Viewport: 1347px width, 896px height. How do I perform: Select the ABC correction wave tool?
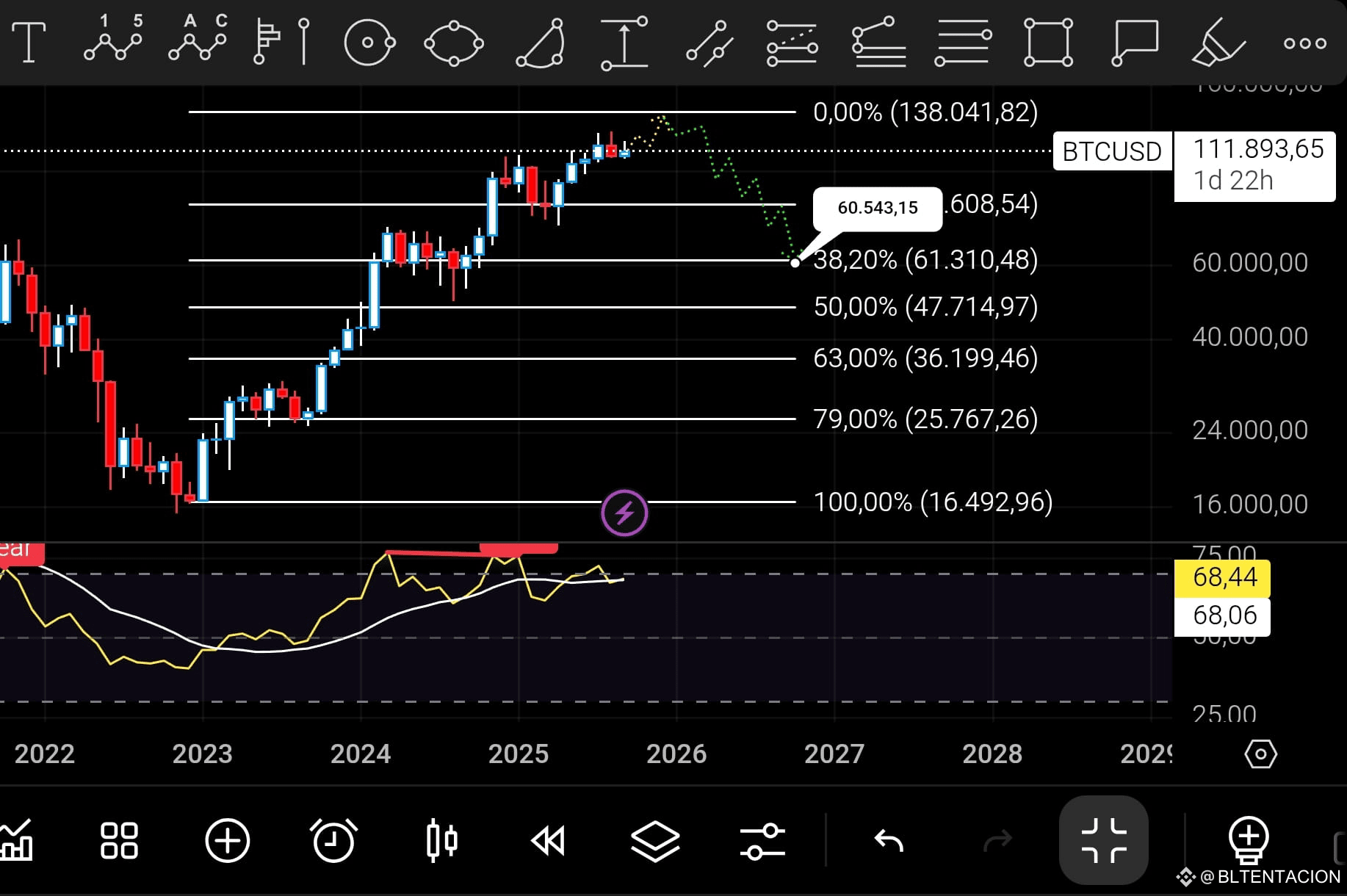[x=198, y=38]
